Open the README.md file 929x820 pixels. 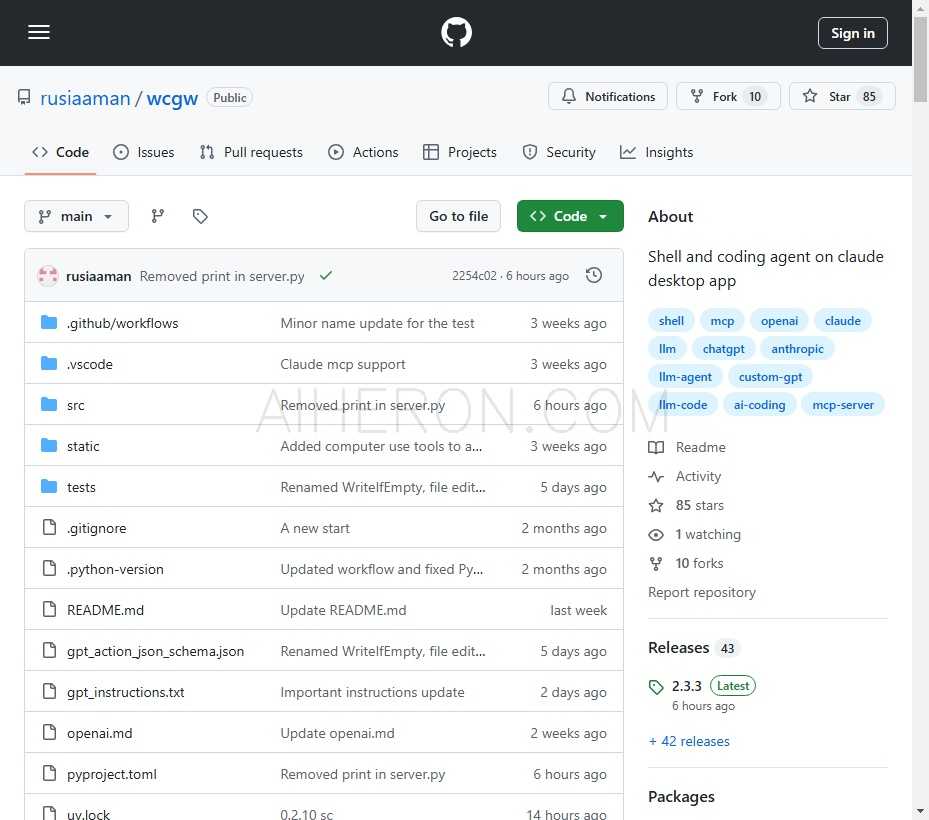(105, 610)
